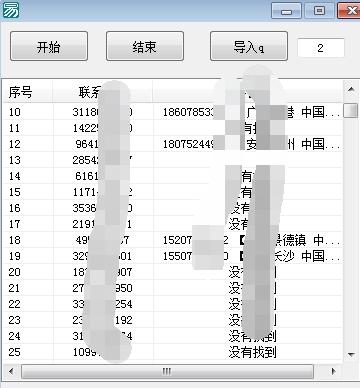Image resolution: width=360 pixels, height=388 pixels.
Task: Click 没有找到 text in row 25
Action: coord(252,352)
